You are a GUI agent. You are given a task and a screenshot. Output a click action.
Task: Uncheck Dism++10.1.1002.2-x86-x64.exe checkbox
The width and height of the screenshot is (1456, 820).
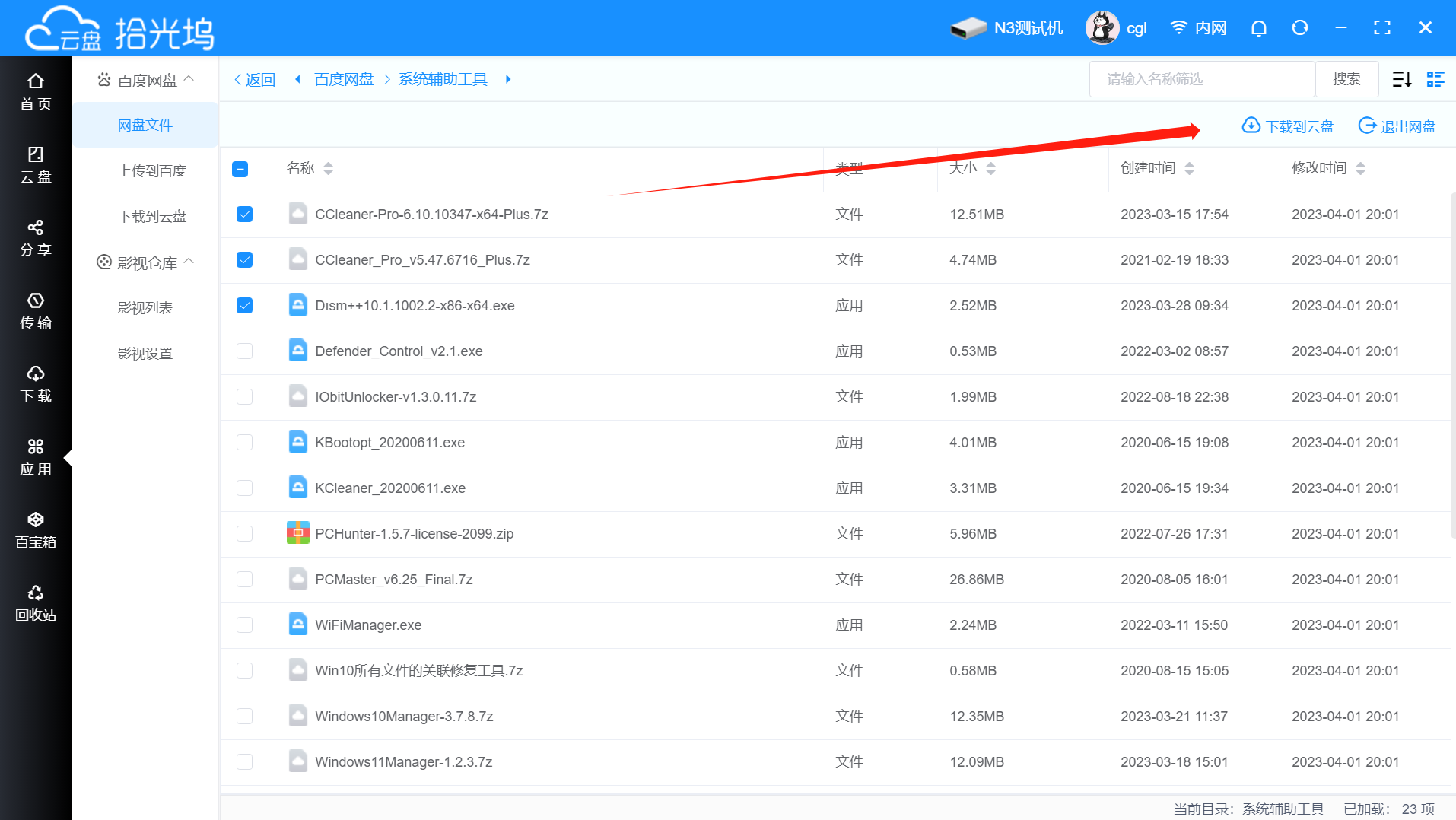tap(244, 306)
